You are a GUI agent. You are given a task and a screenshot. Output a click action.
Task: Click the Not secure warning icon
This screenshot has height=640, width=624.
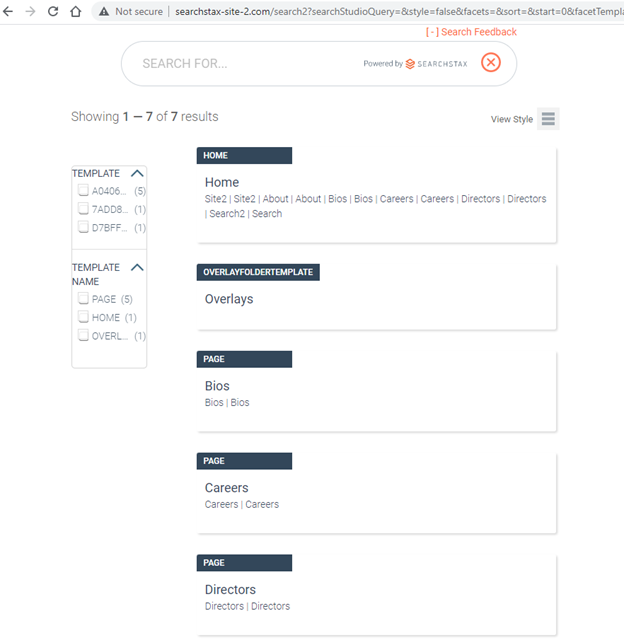[104, 11]
